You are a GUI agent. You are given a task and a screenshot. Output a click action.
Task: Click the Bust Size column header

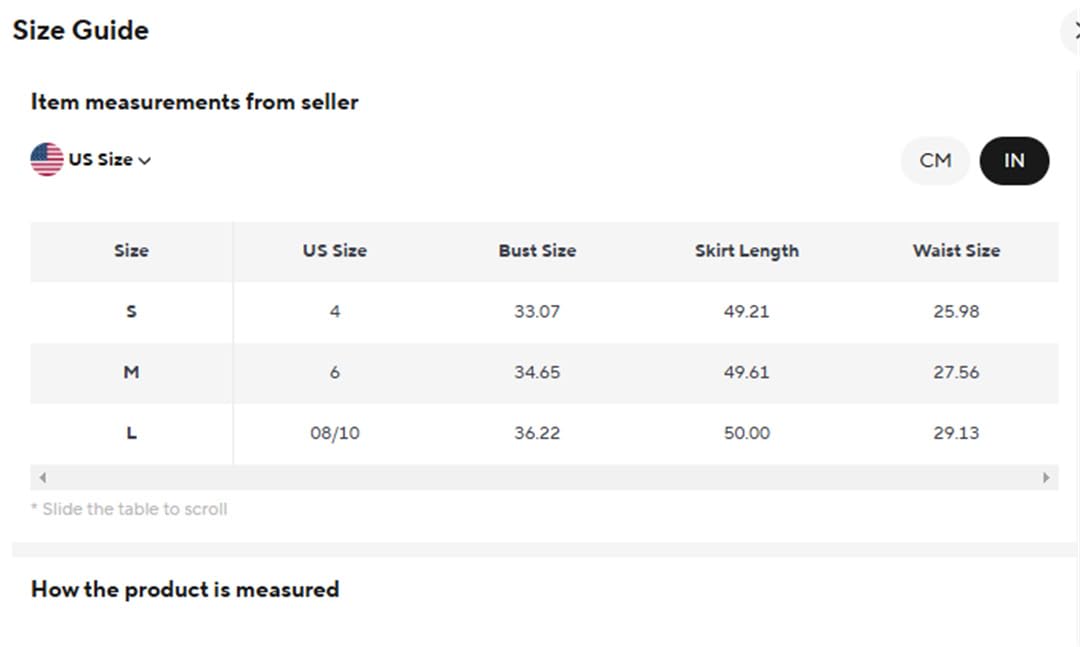click(537, 251)
